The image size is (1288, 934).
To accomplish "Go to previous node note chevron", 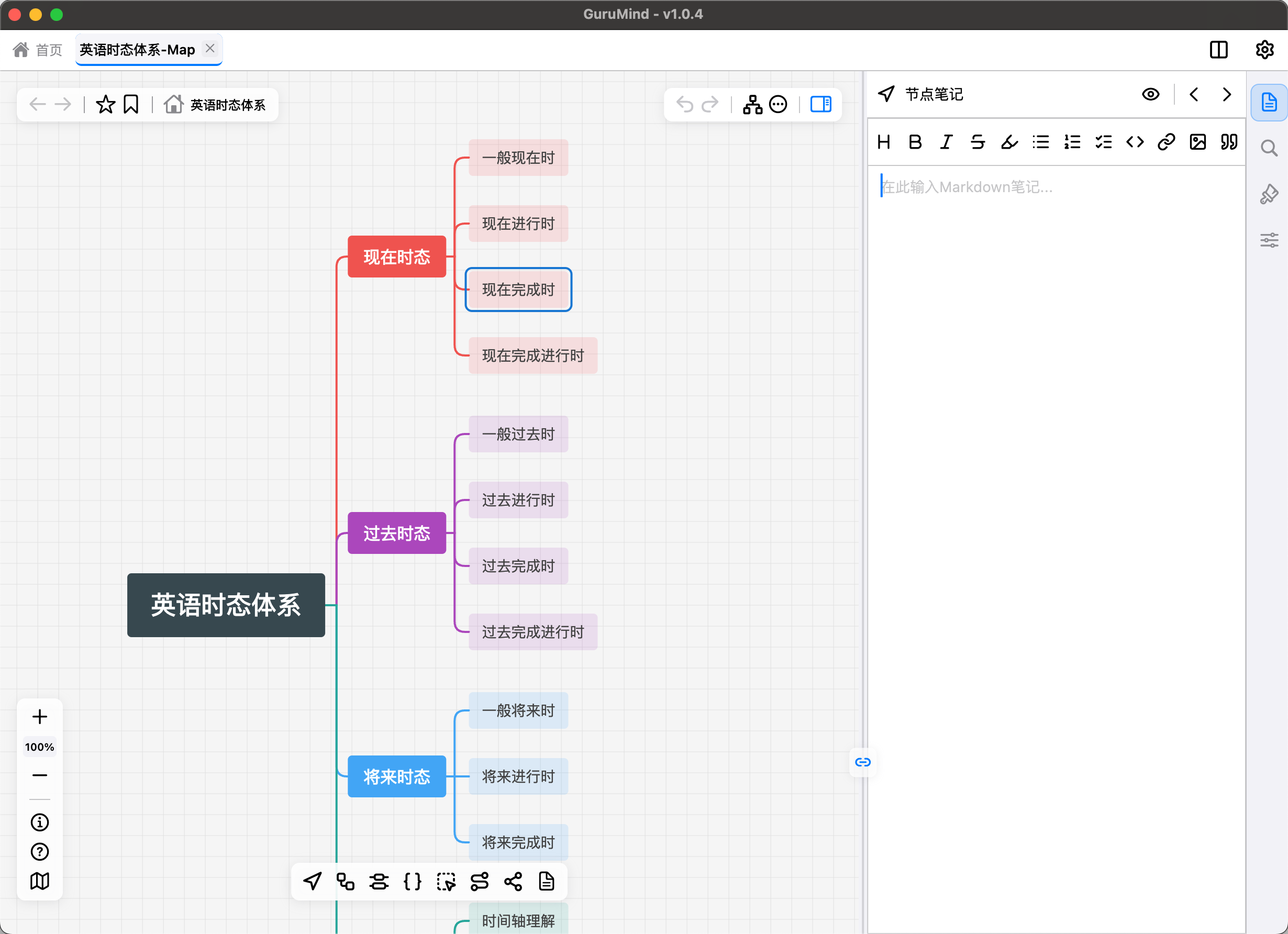I will (x=1194, y=94).
